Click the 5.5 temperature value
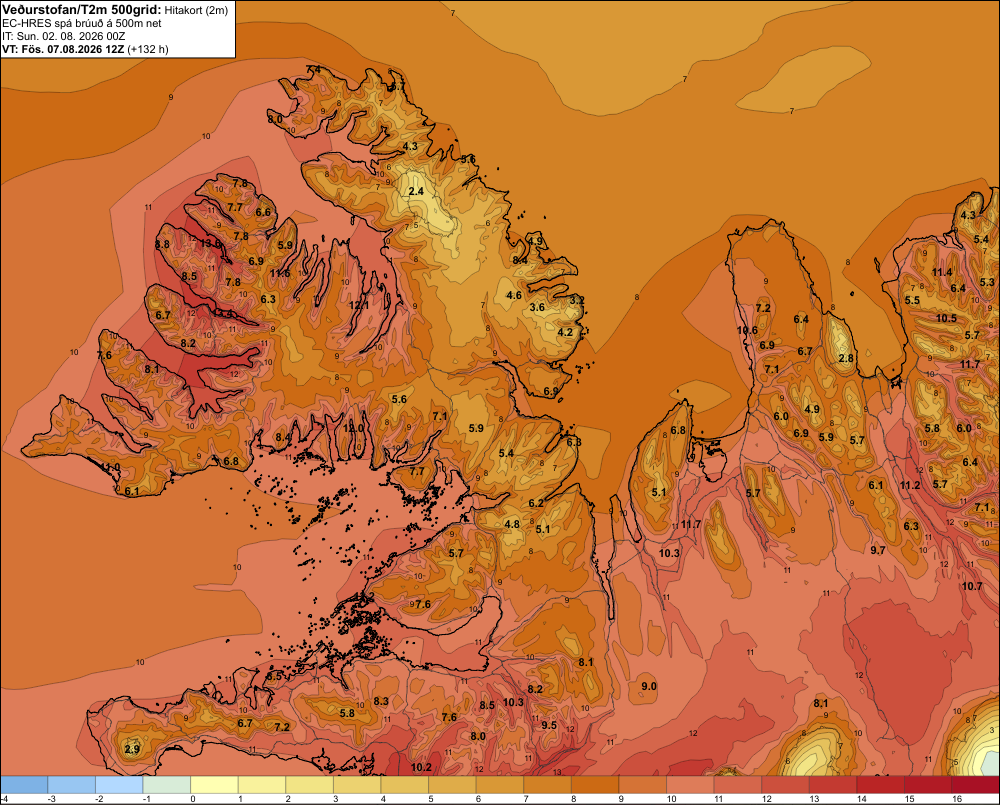This screenshot has width=1000, height=805. [912, 300]
